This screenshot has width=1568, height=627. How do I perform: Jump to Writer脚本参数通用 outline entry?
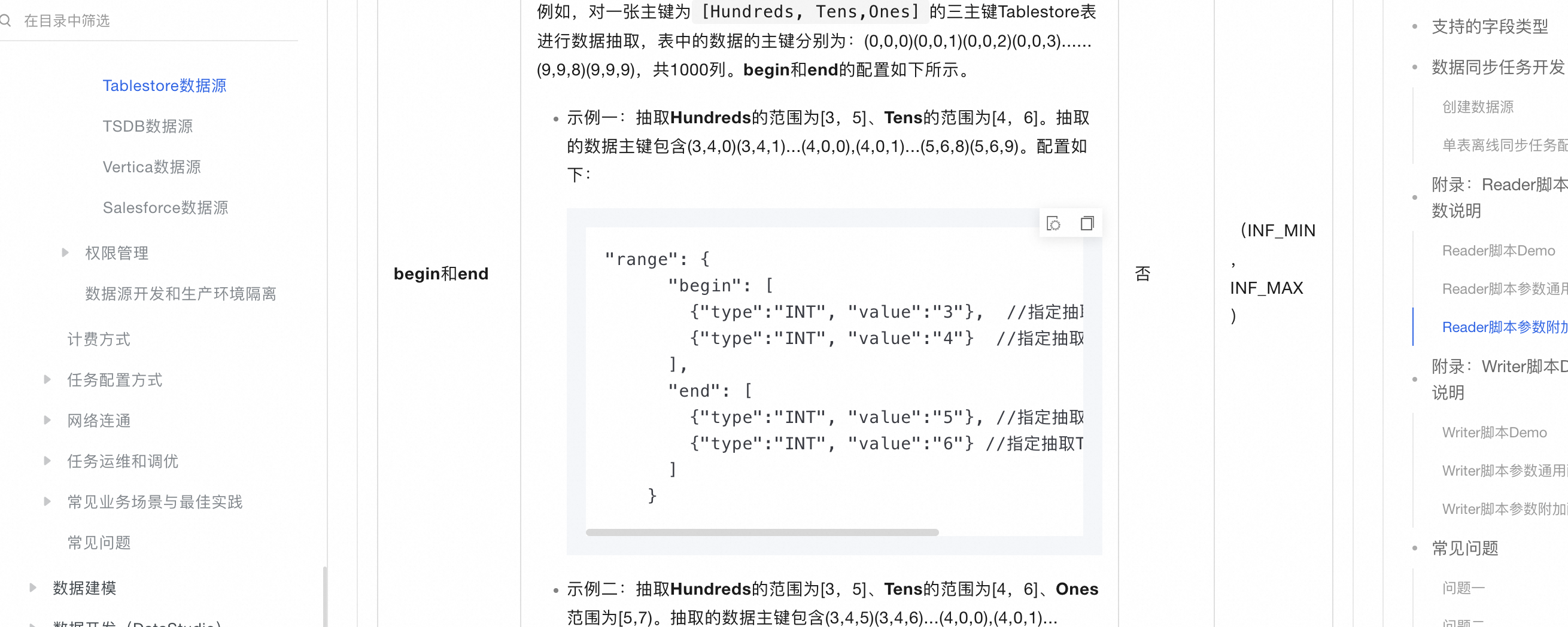[x=1505, y=471]
